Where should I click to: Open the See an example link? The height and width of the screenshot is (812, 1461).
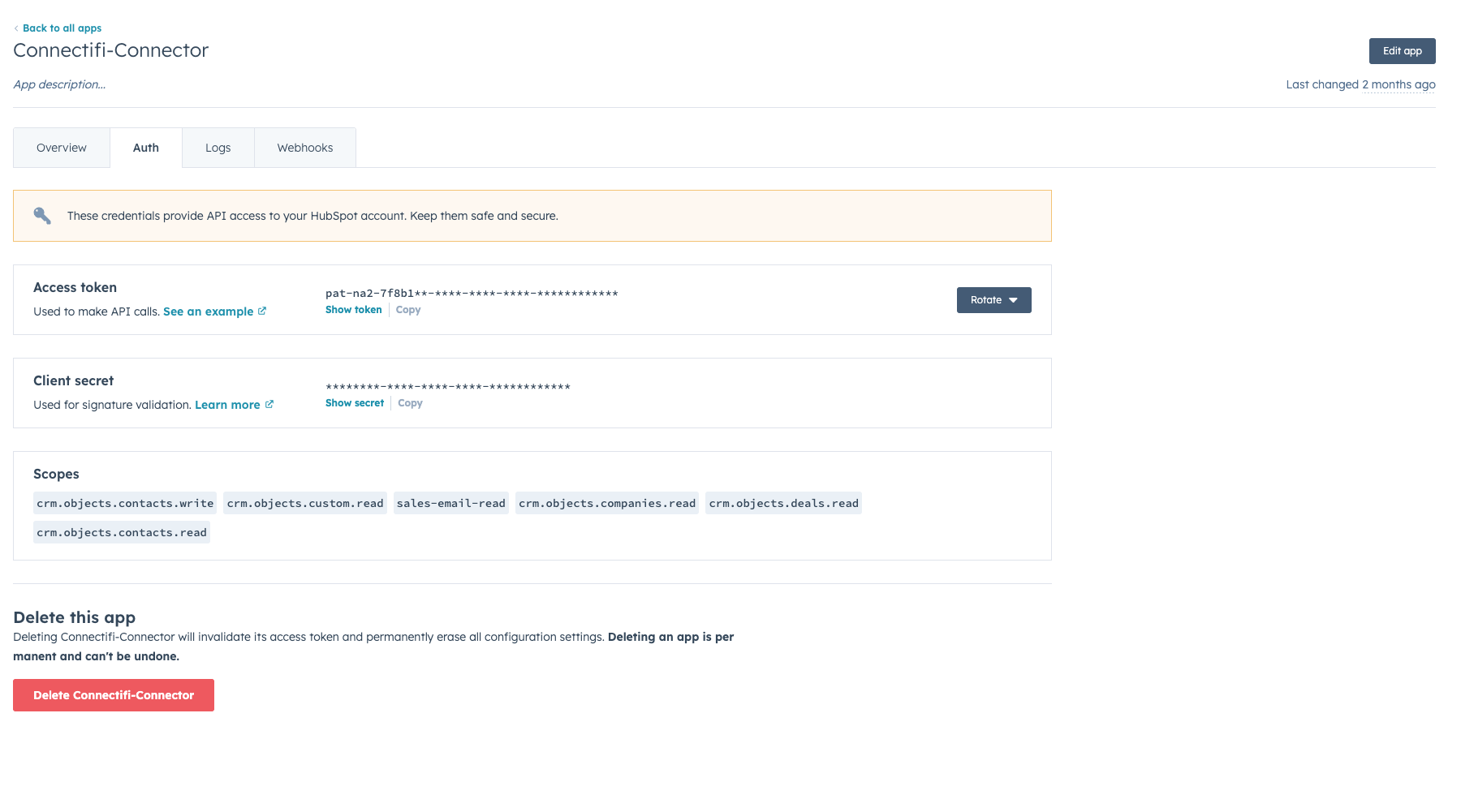point(209,311)
